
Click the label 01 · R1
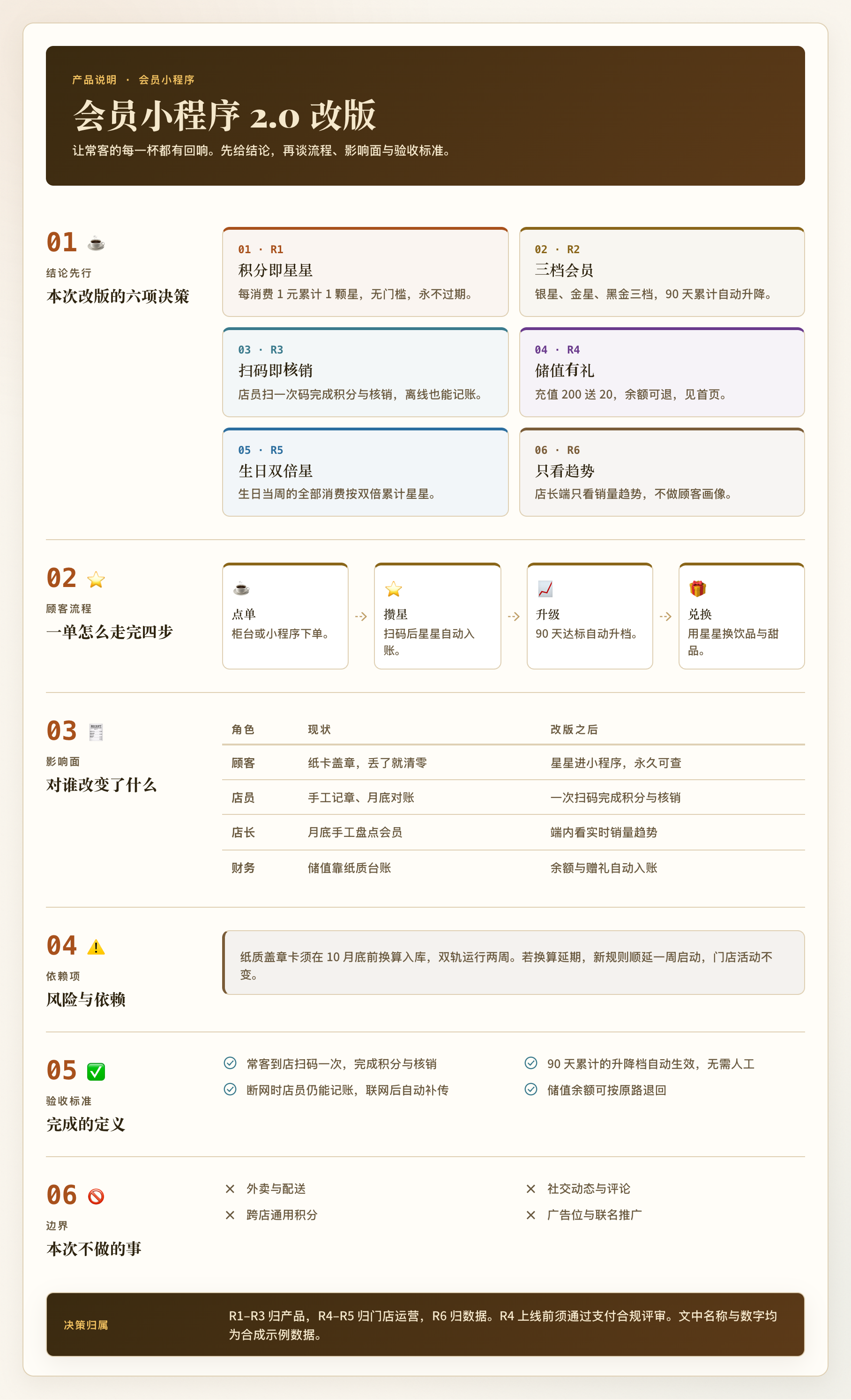coord(261,249)
